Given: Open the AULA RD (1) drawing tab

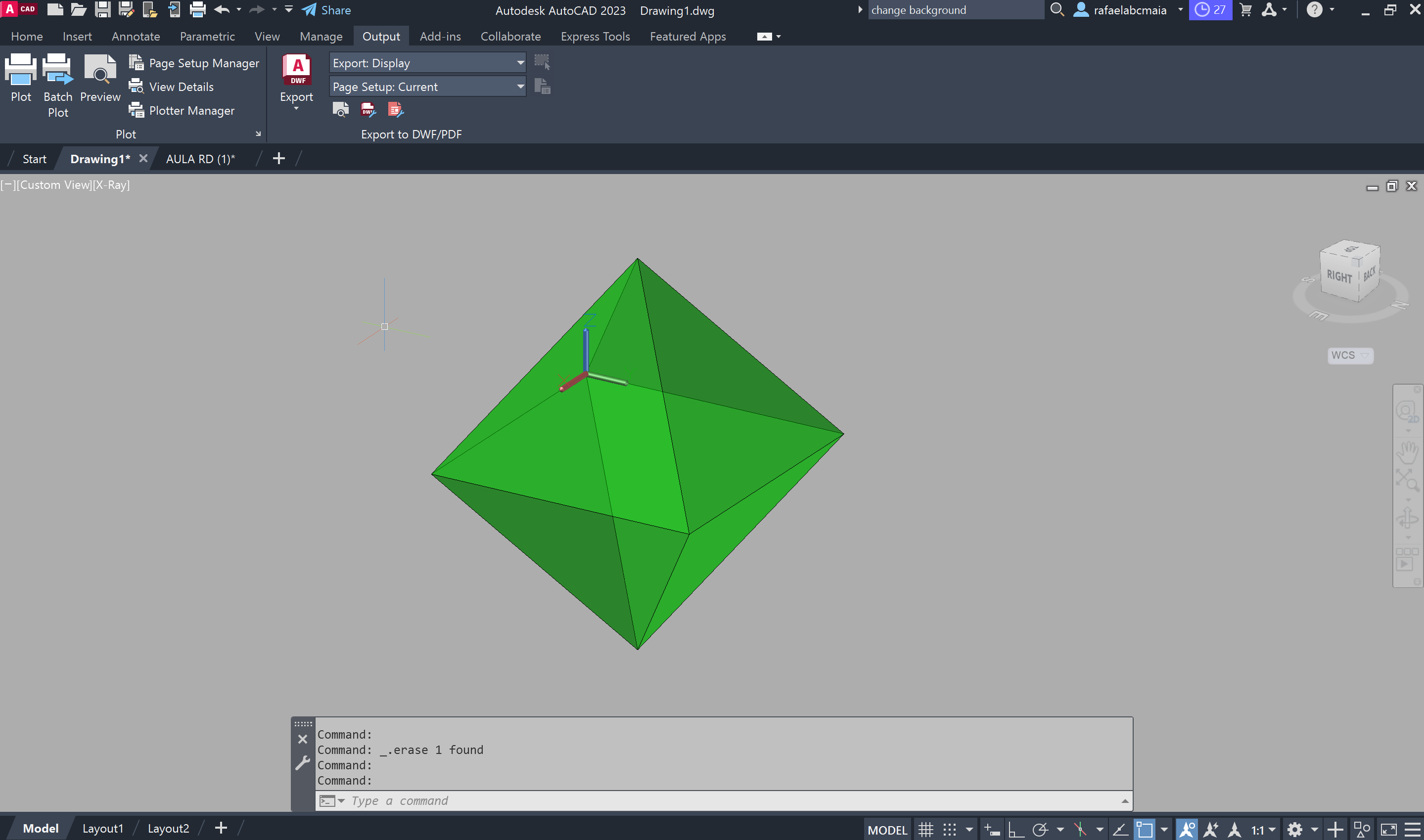Looking at the screenshot, I should pos(200,159).
